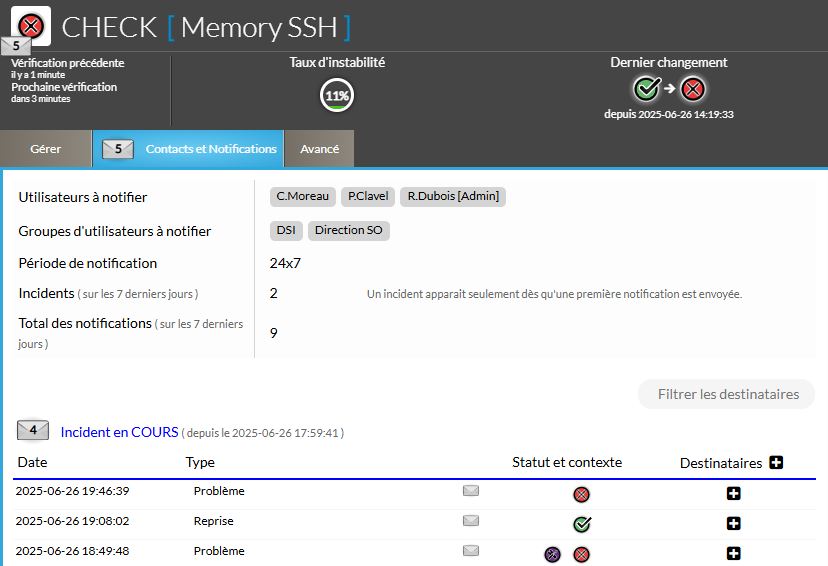Click the R.Dubois [Admin] user tag
This screenshot has height=566, width=828.
pos(453,196)
